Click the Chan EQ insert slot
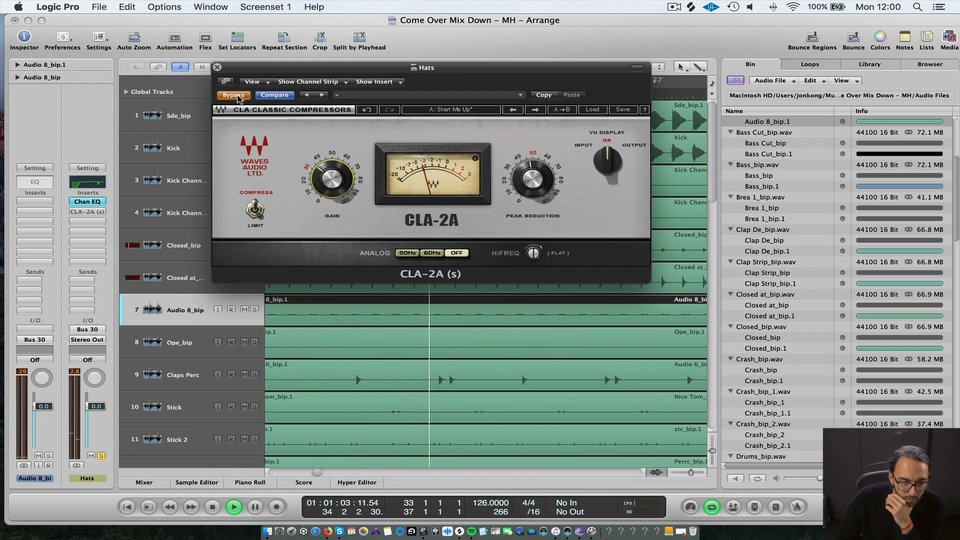Screen dimensions: 960x540 87,201
